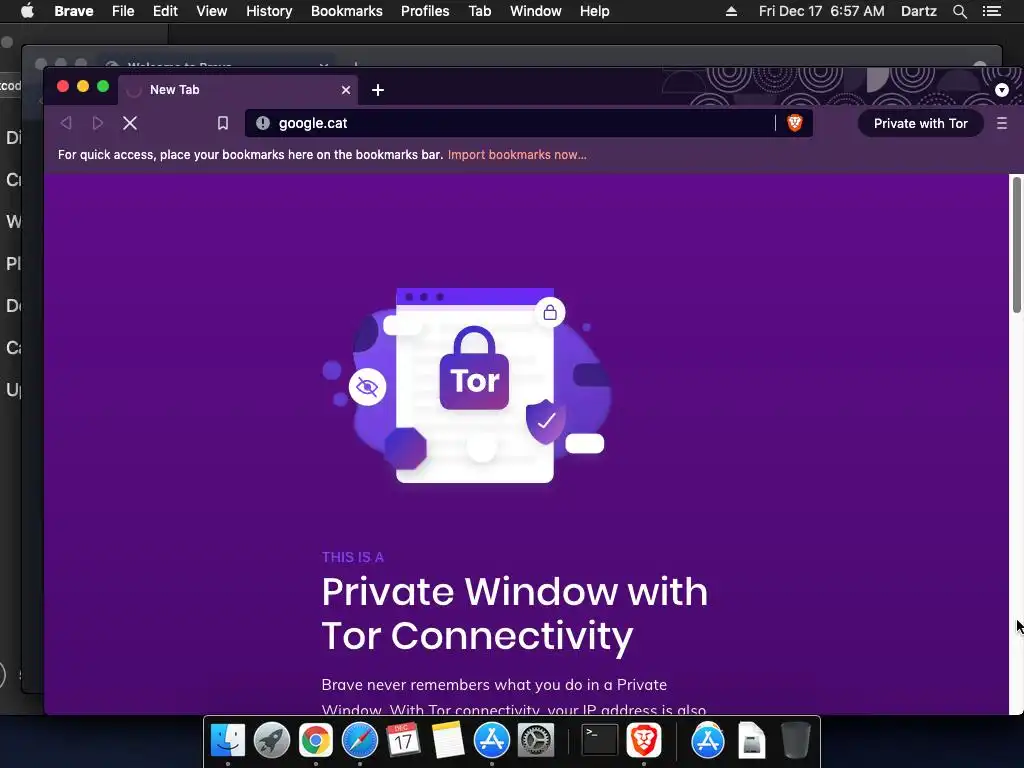Screen dimensions: 1024x768
Task: Open the Tab menu
Action: point(479,11)
